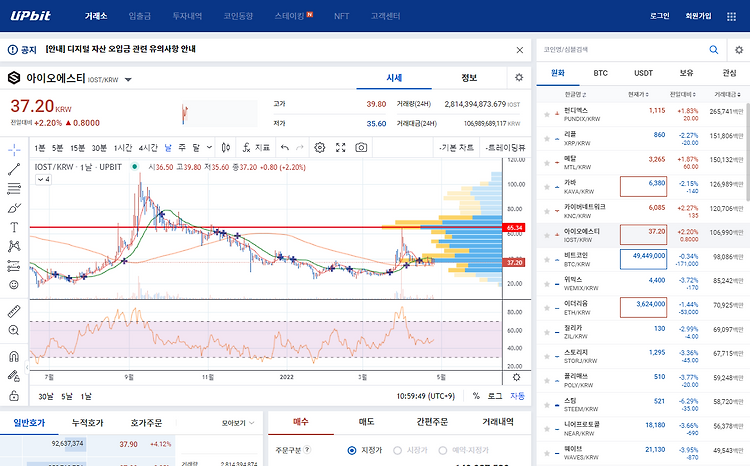The image size is (750, 466).
Task: Select the zoom in tool
Action: [14, 330]
